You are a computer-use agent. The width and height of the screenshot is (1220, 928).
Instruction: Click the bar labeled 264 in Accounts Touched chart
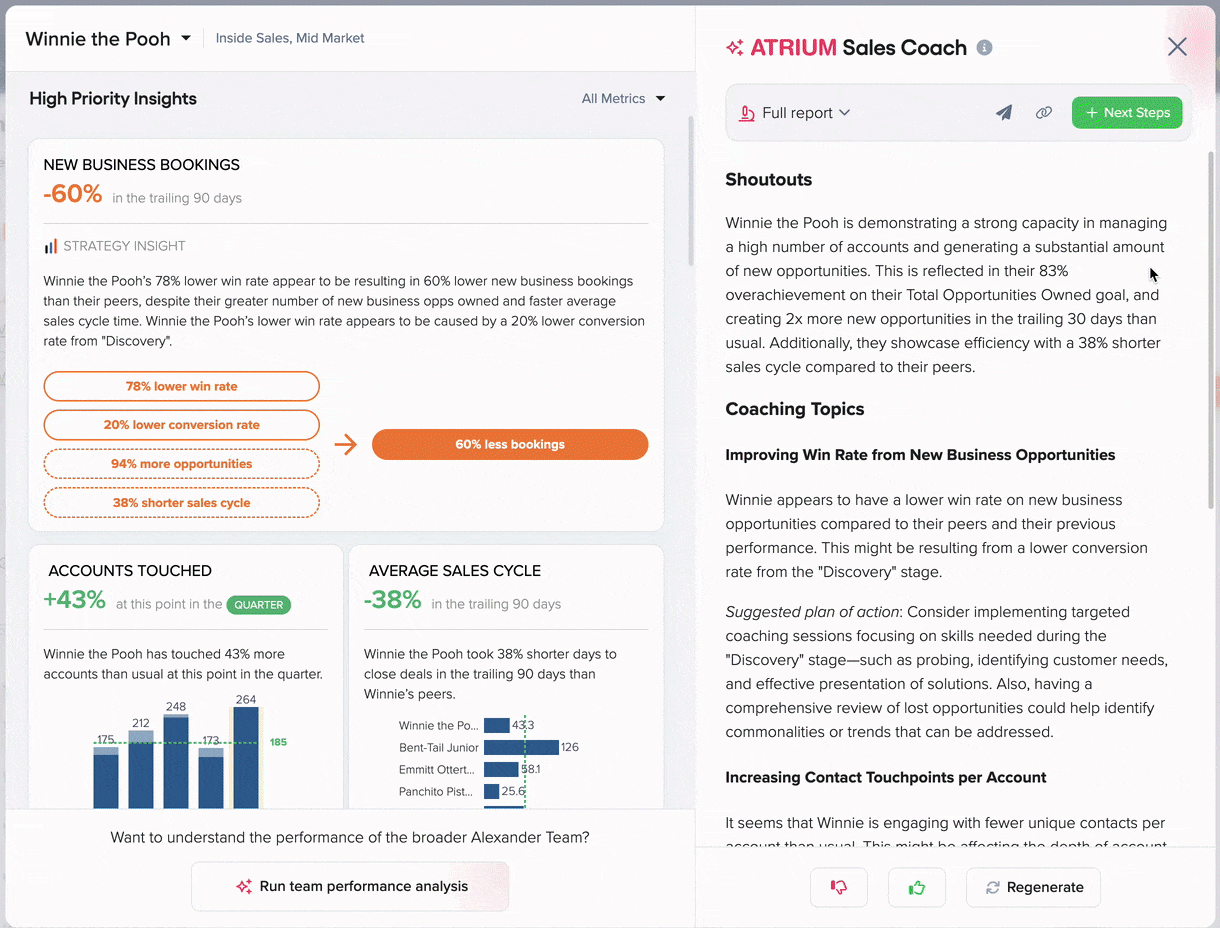pos(246,757)
